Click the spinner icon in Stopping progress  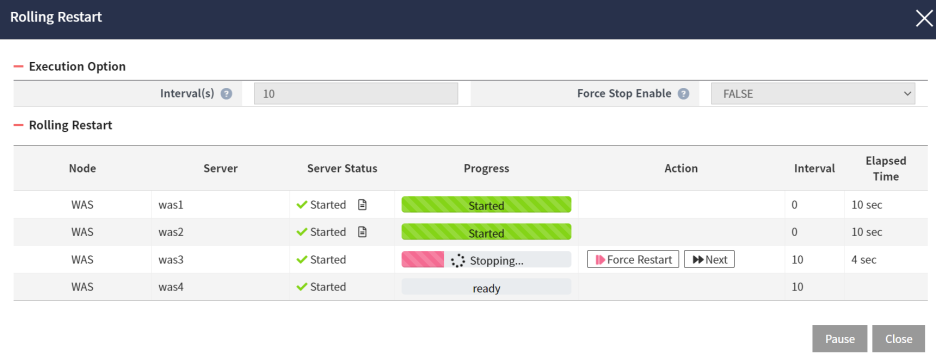tap(458, 260)
